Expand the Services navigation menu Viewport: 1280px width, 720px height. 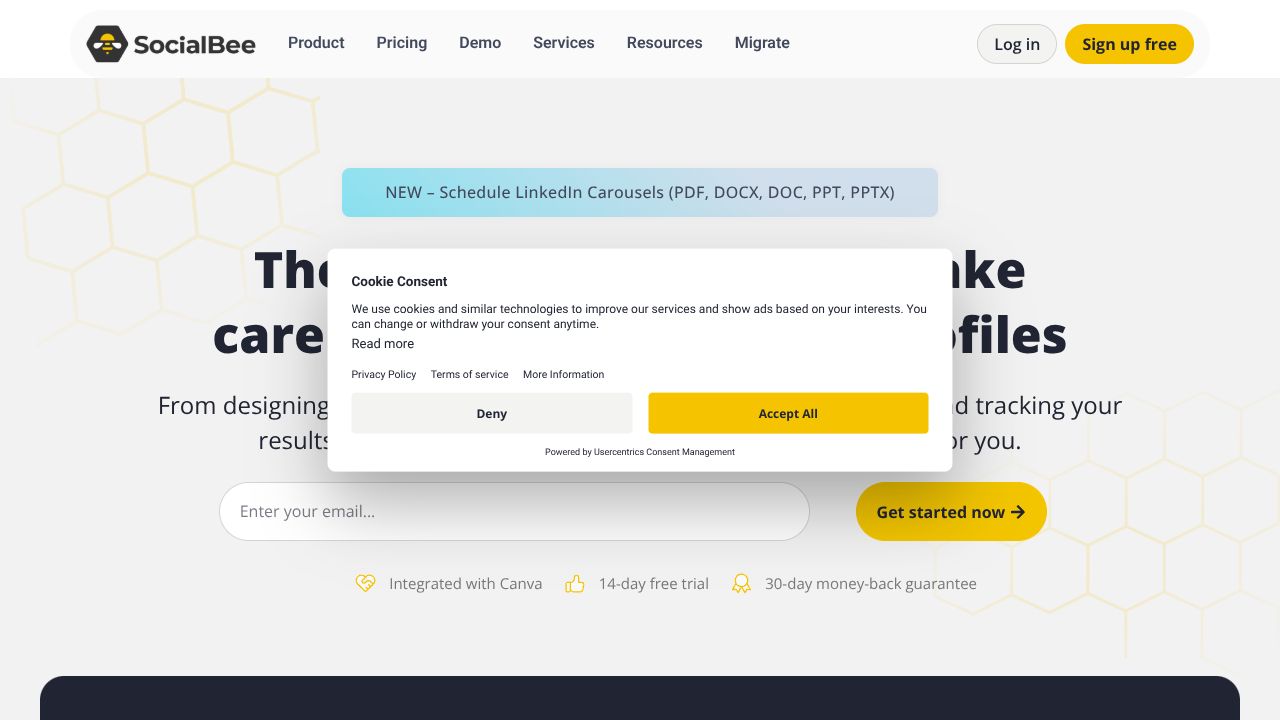563,43
